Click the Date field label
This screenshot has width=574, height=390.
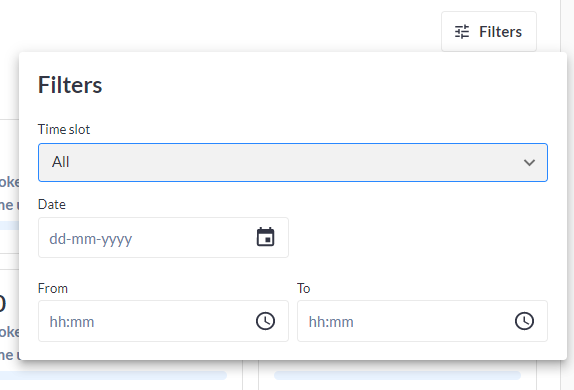[x=52, y=204]
